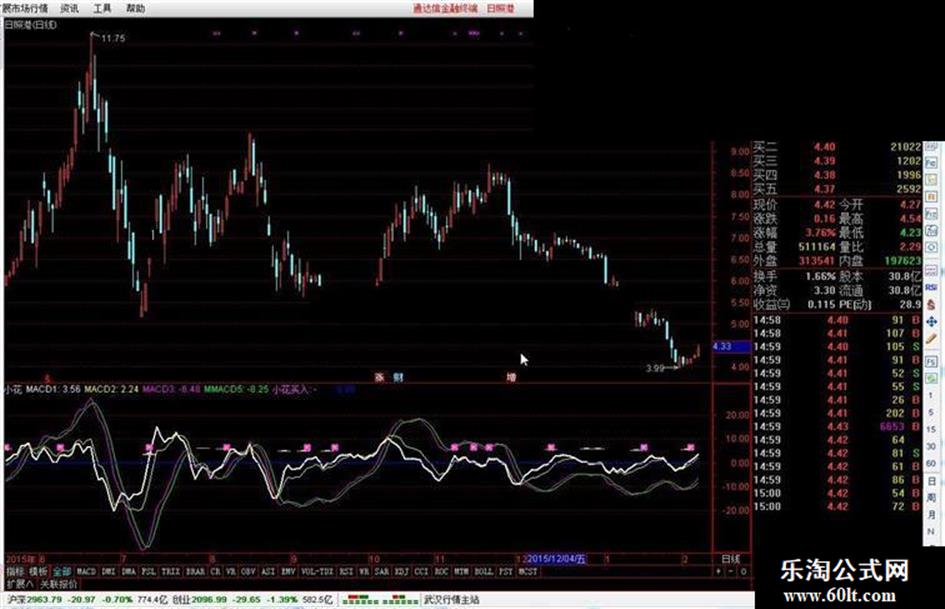
Task: Select the MACD indicator tab
Action: pyautogui.click(x=86, y=571)
